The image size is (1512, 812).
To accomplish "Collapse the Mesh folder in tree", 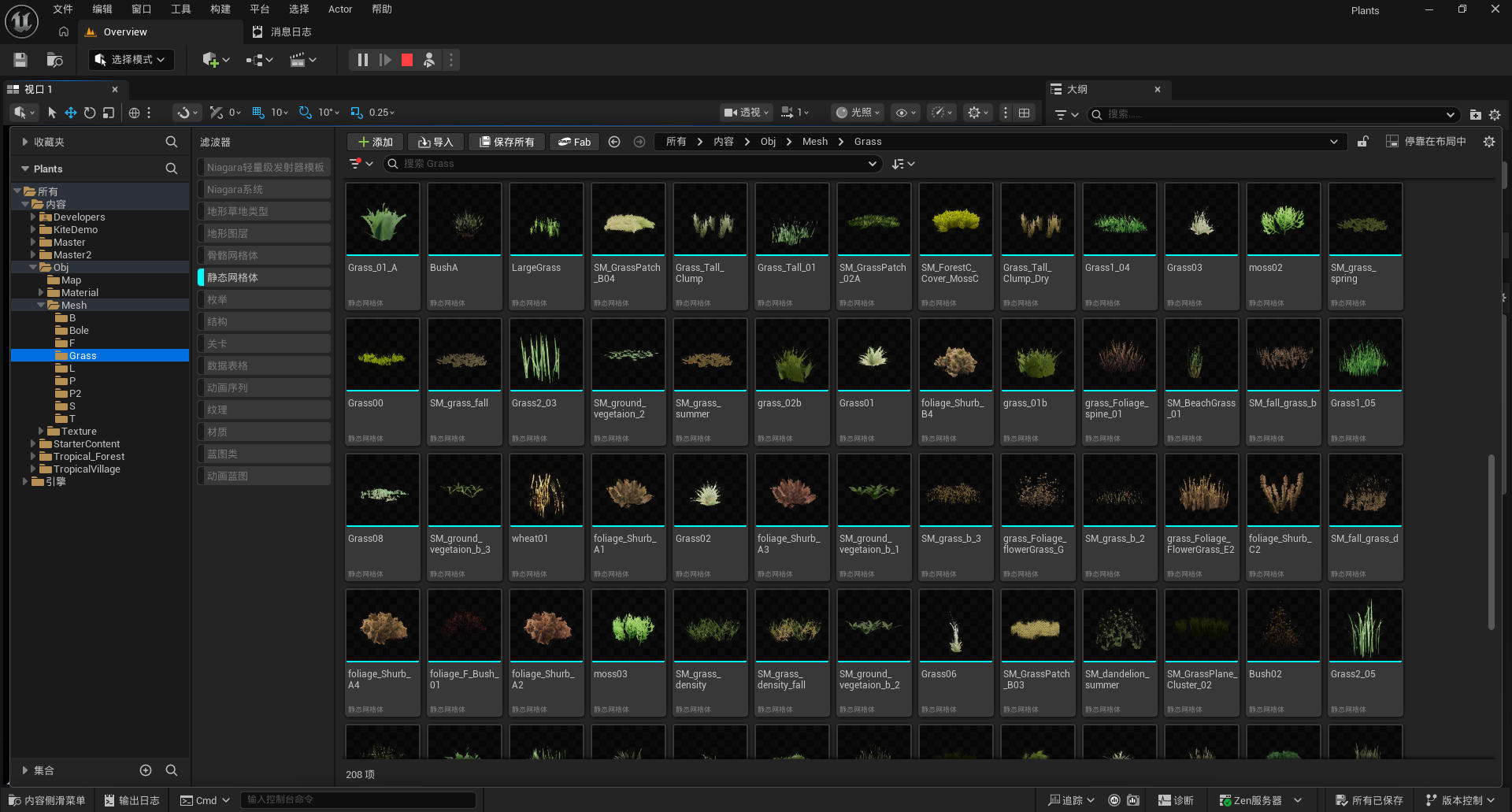I will 41,305.
